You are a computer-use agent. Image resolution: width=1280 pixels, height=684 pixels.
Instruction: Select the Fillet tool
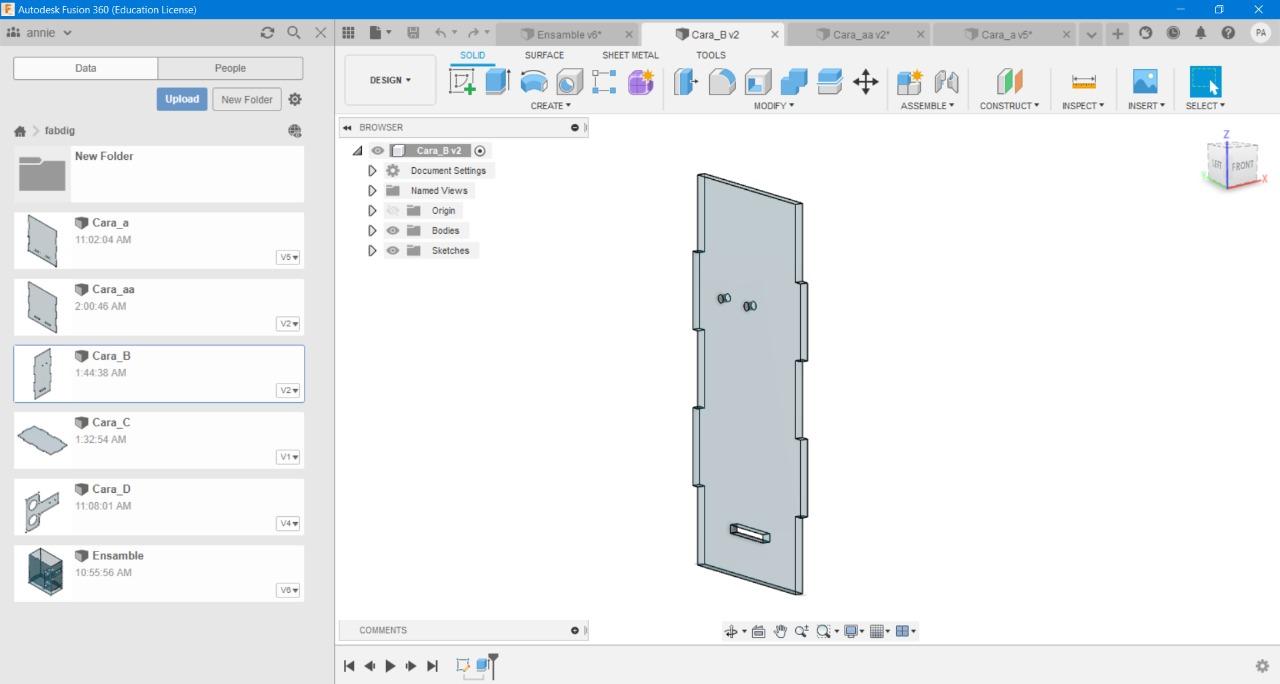[x=721, y=82]
